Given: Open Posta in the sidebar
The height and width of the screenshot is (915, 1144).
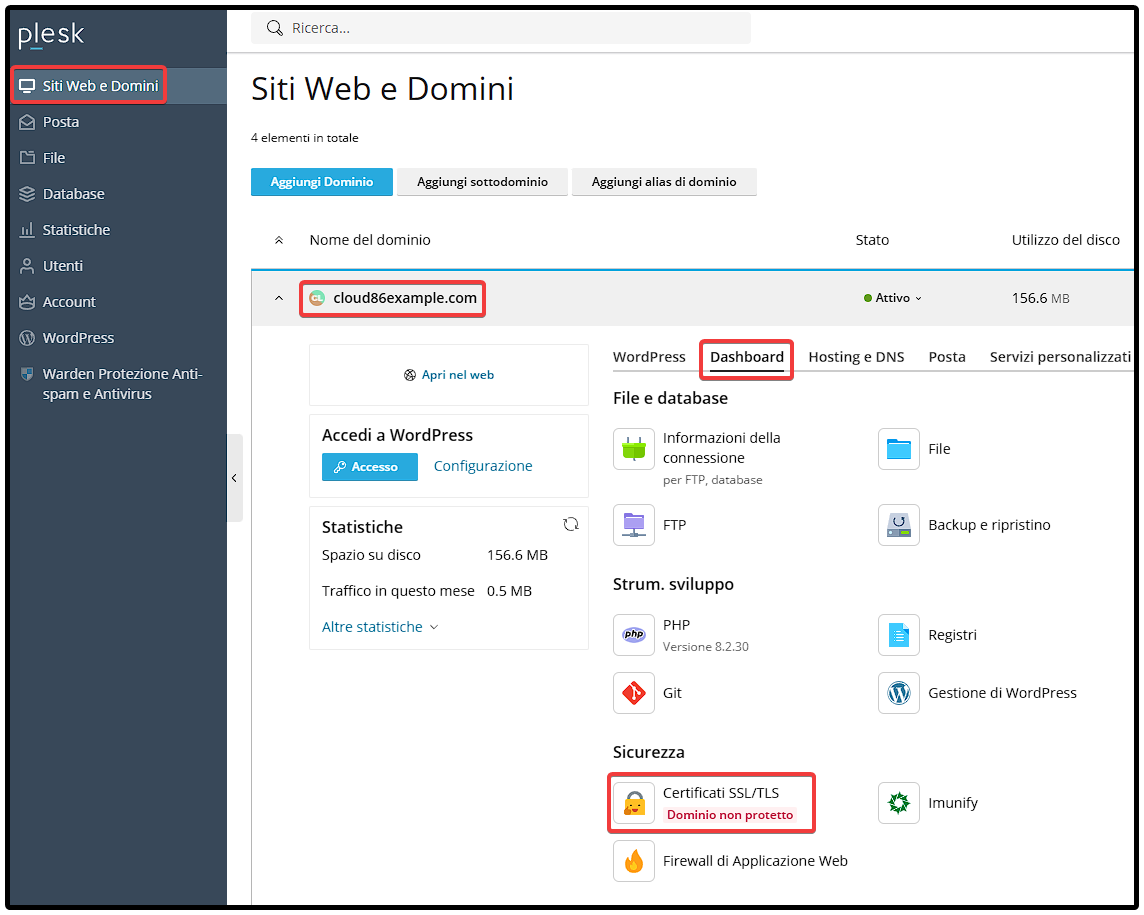Looking at the screenshot, I should click(117, 122).
